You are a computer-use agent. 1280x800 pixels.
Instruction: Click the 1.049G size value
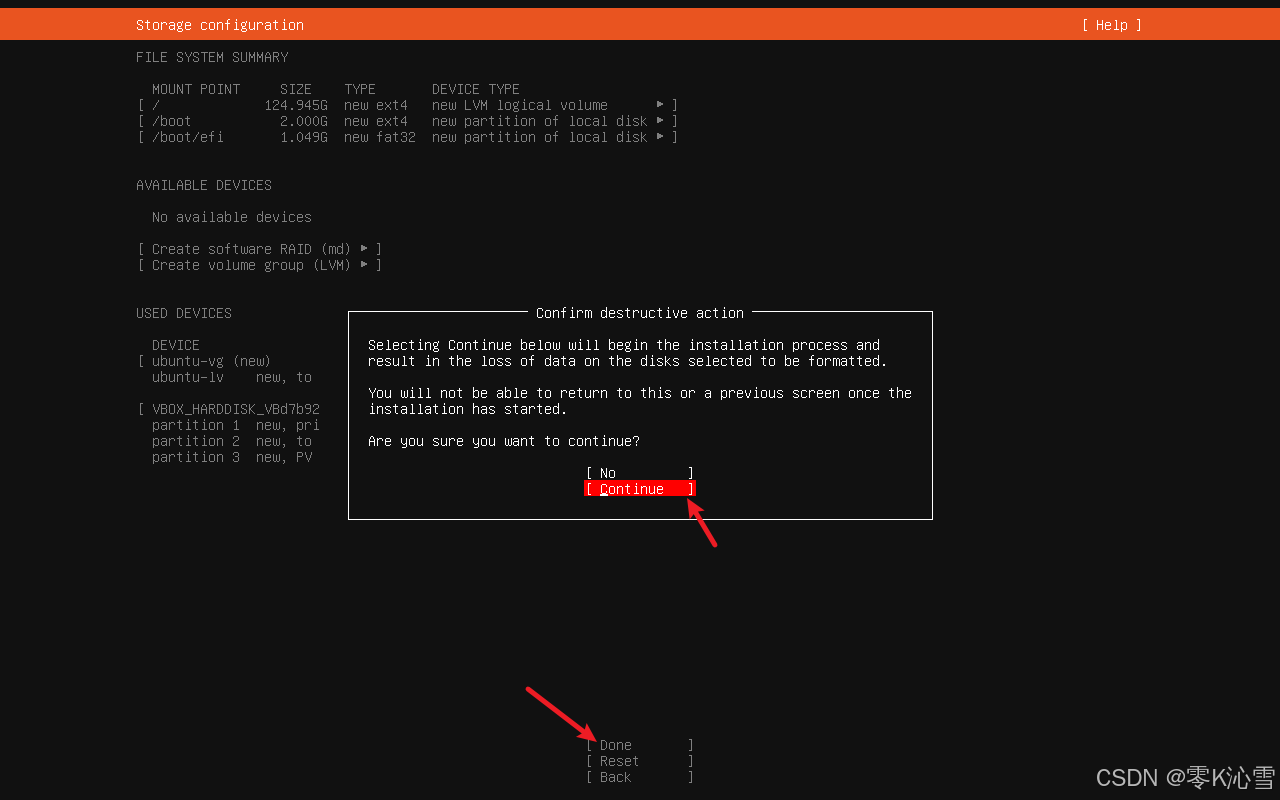tap(304, 137)
